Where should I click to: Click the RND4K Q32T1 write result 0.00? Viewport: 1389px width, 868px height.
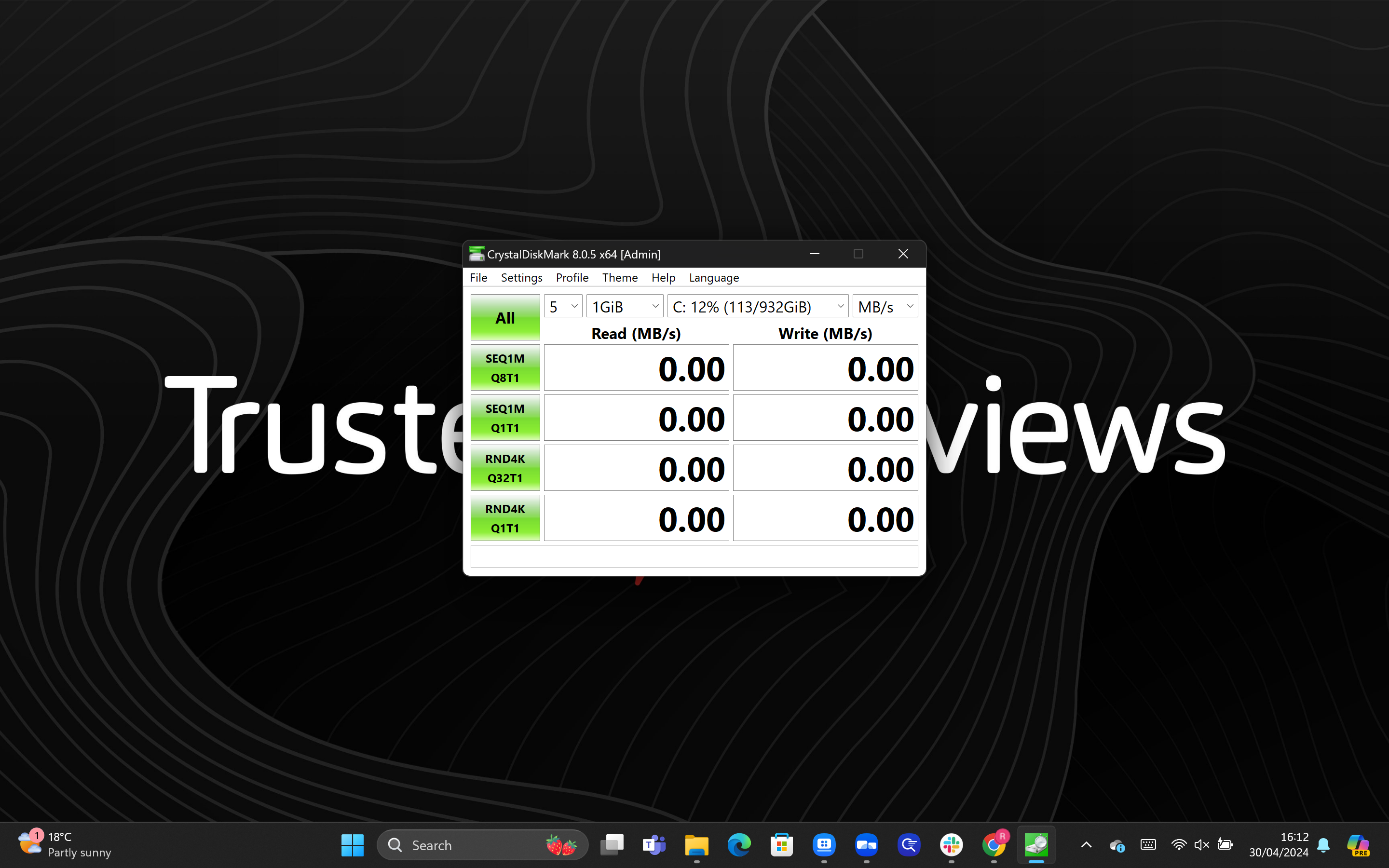pyautogui.click(x=825, y=468)
